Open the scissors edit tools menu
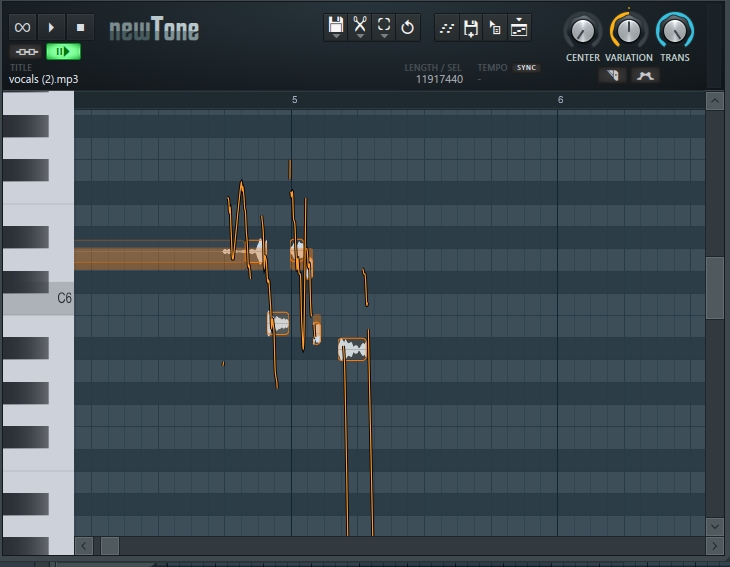The width and height of the screenshot is (730, 567). click(x=360, y=27)
